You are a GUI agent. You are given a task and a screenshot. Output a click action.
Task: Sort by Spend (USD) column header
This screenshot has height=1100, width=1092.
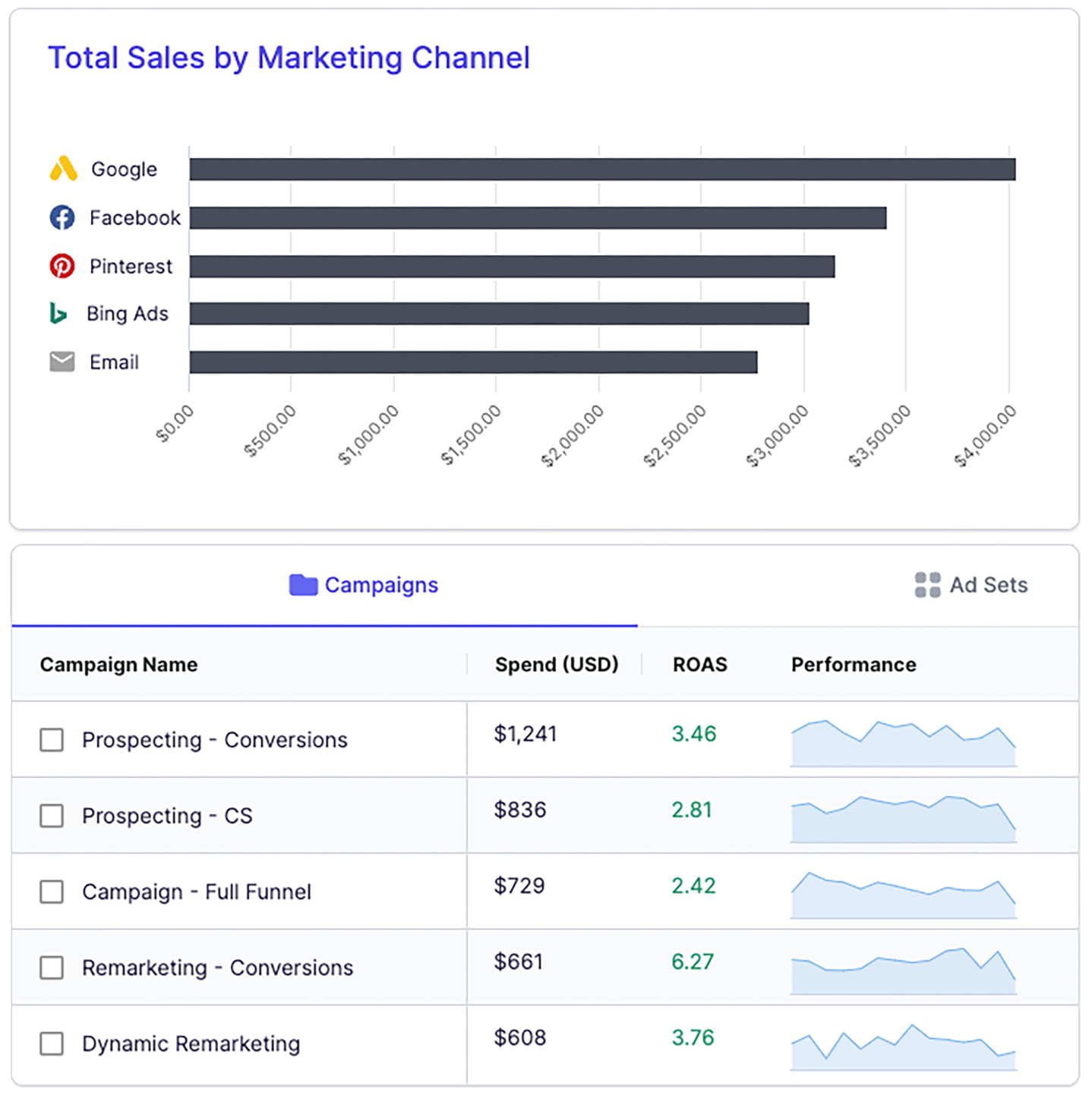point(557,665)
